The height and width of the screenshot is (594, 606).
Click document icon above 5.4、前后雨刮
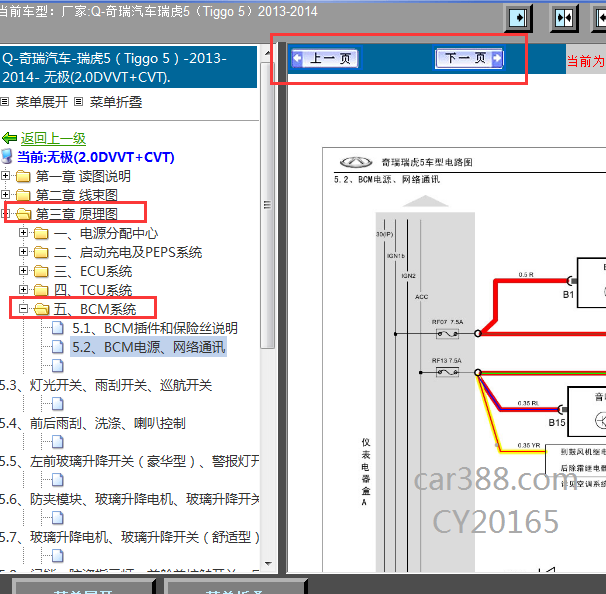[x=58, y=404]
